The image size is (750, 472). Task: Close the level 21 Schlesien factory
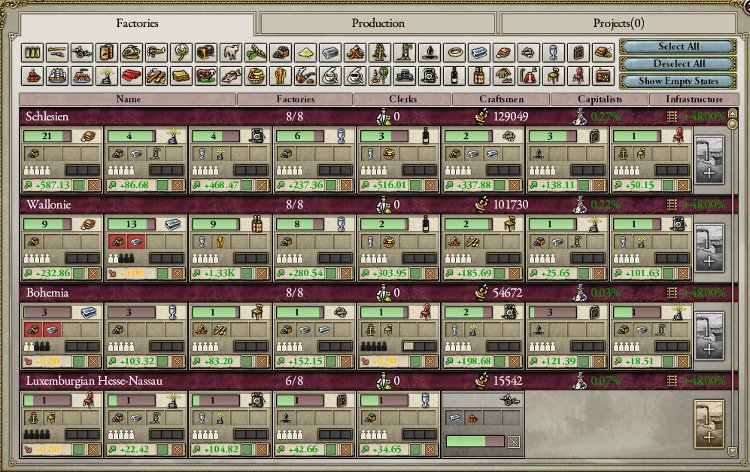[94, 186]
